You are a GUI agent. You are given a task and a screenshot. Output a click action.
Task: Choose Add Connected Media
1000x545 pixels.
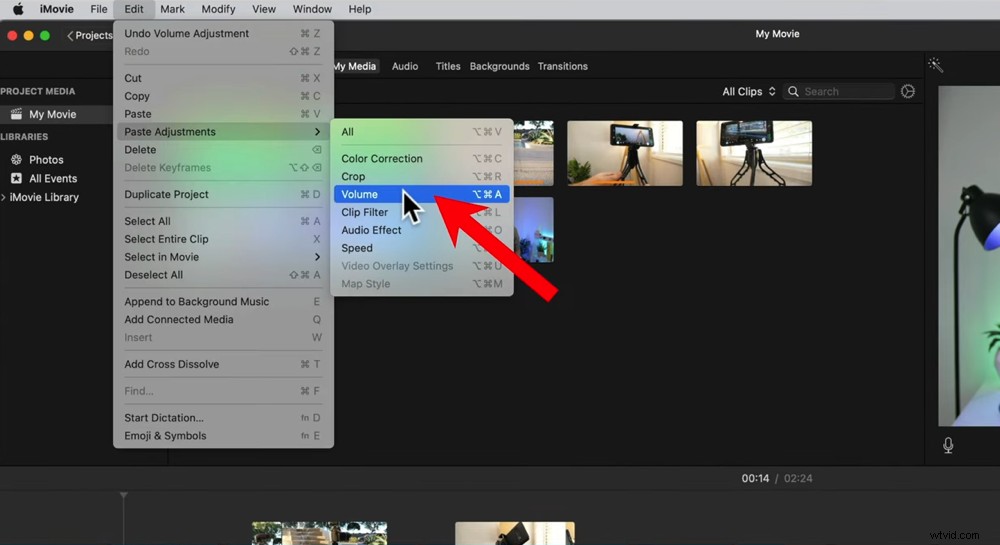point(223,319)
